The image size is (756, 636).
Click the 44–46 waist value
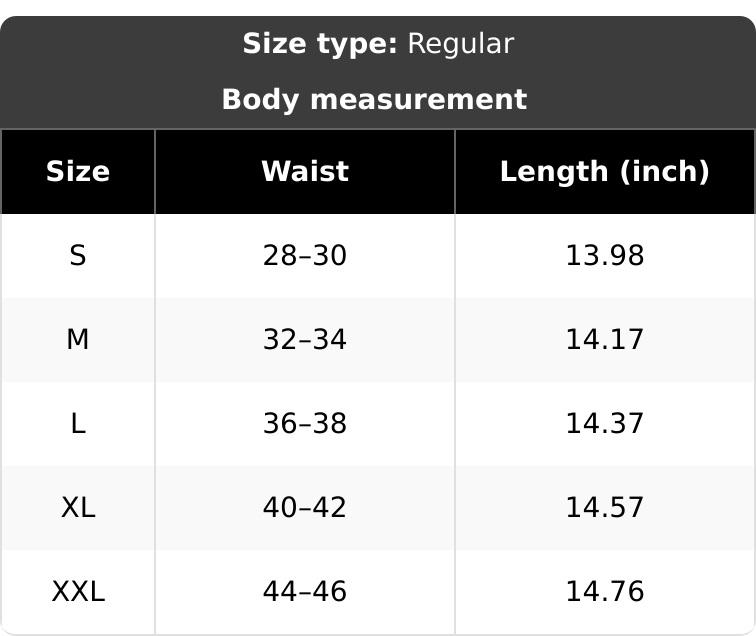click(305, 592)
